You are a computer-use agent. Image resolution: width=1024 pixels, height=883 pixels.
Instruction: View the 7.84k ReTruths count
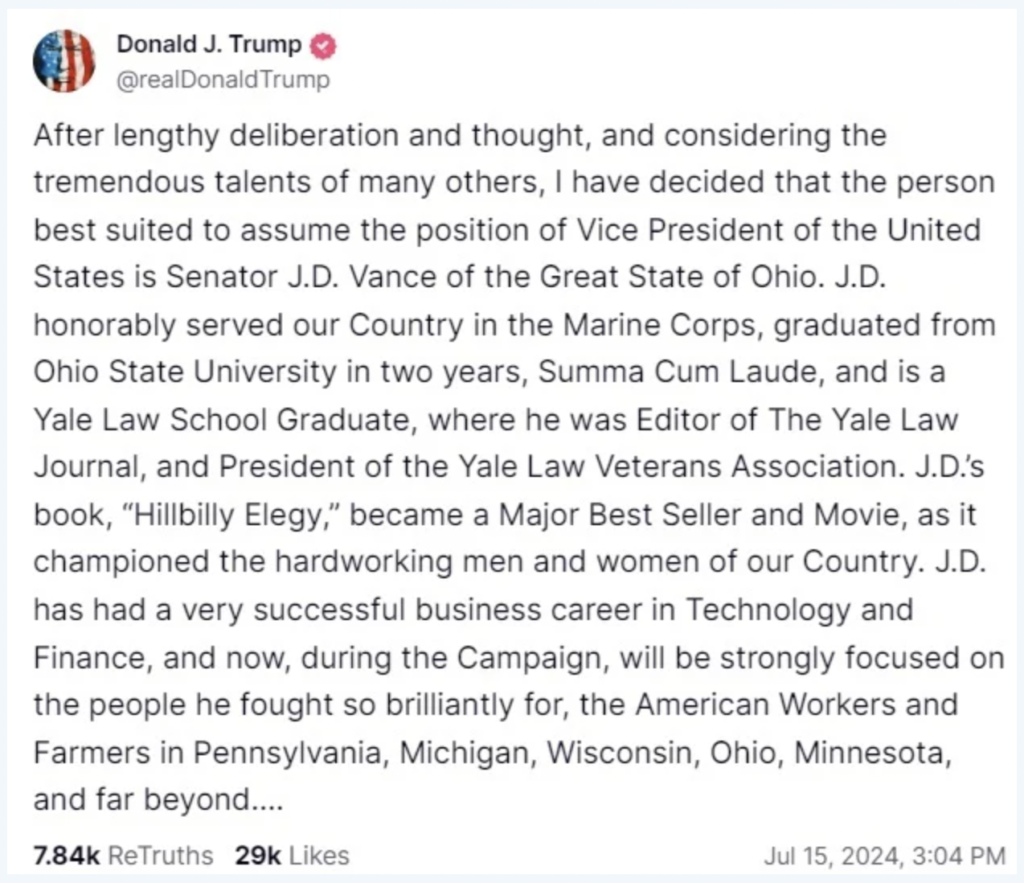coord(67,855)
